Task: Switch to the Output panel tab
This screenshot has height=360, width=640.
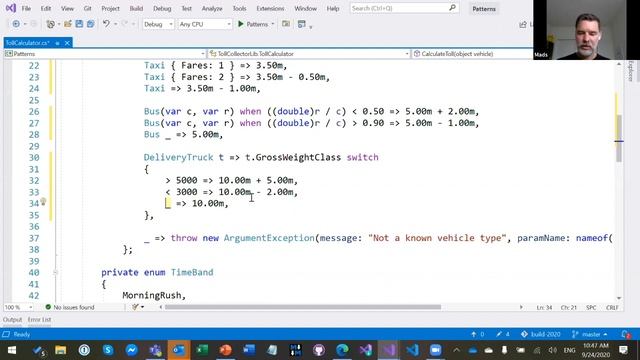Action: 12,320
